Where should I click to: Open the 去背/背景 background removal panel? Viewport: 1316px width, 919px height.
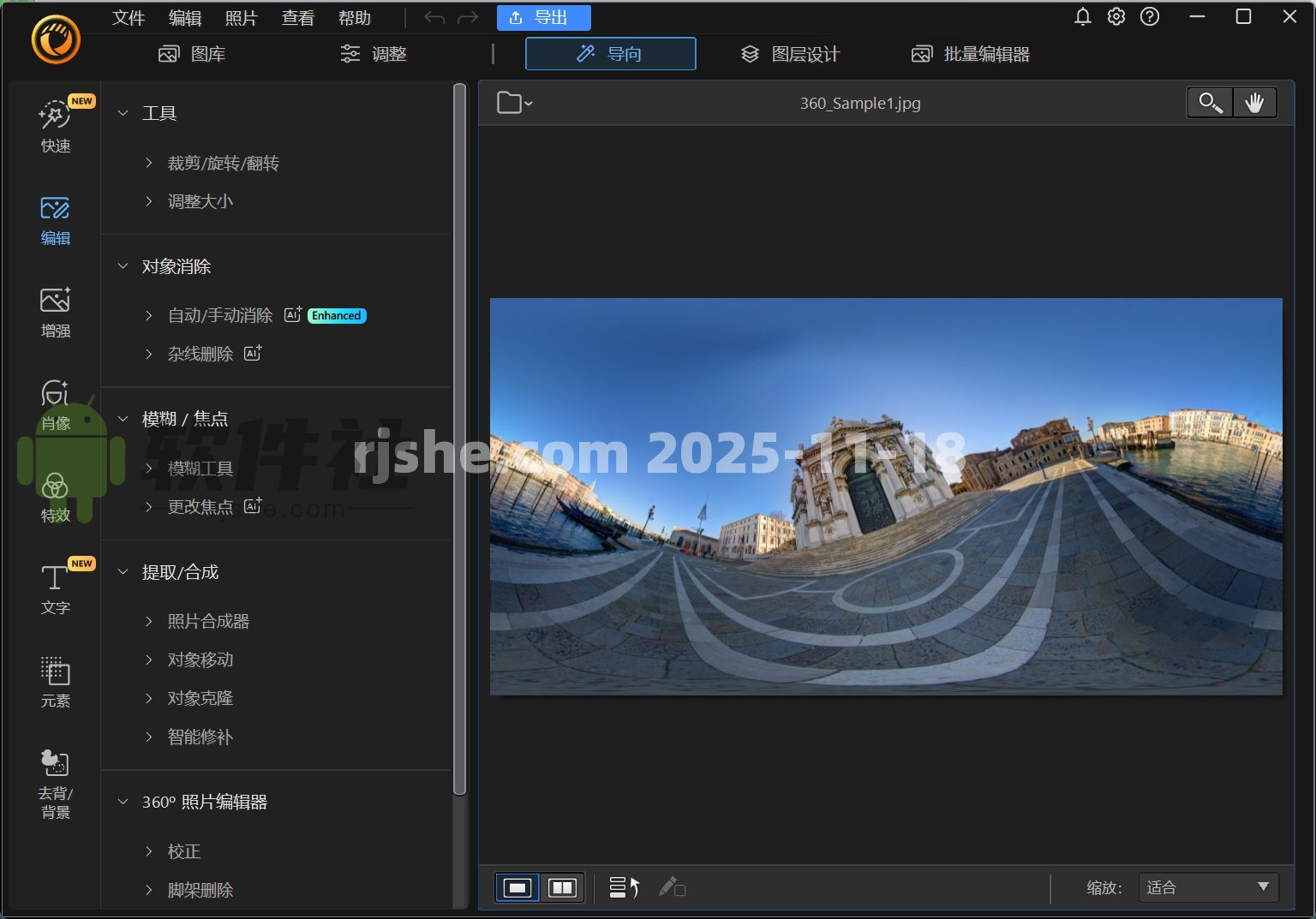coord(55,782)
